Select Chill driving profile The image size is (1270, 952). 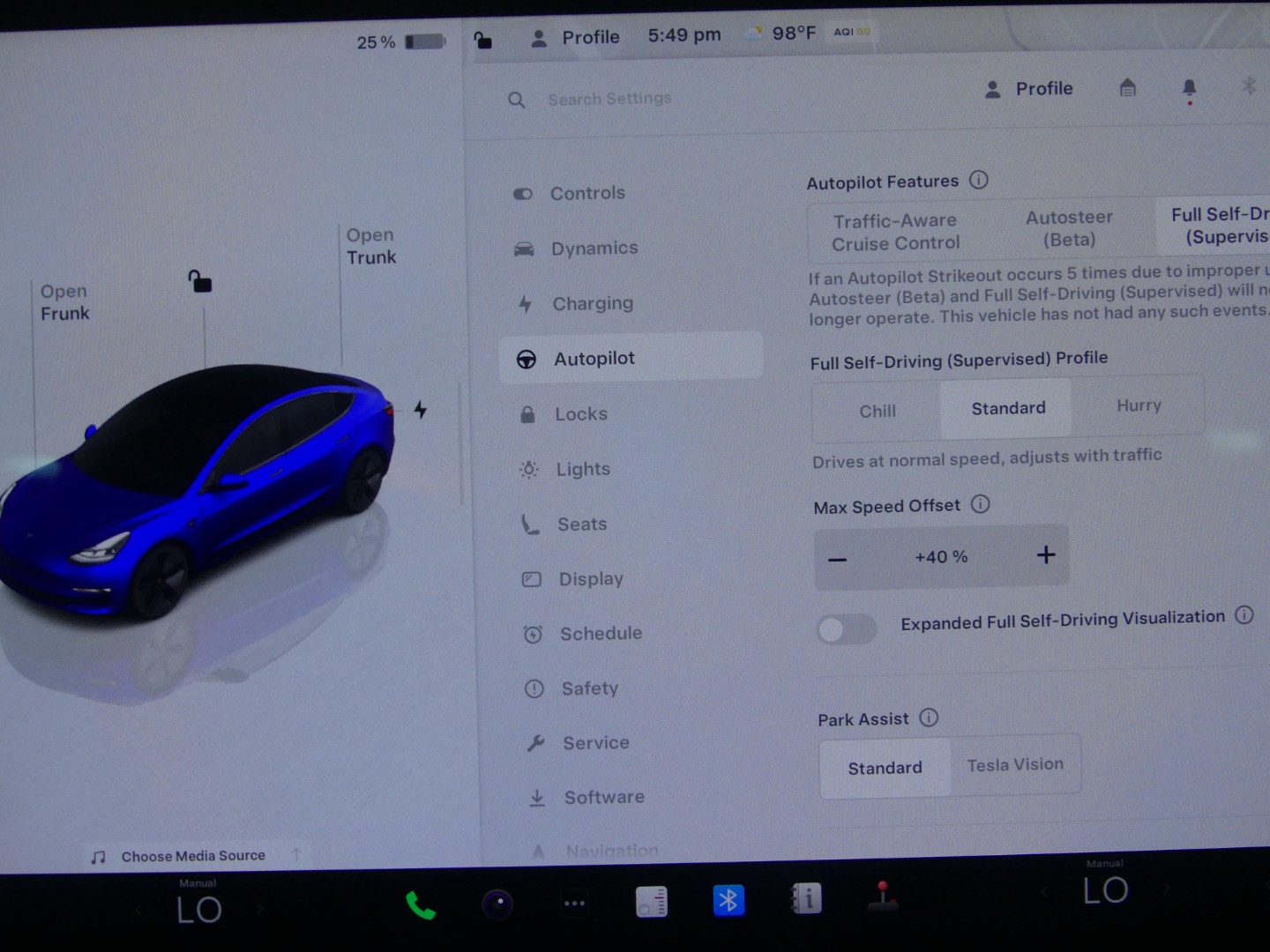coord(877,412)
